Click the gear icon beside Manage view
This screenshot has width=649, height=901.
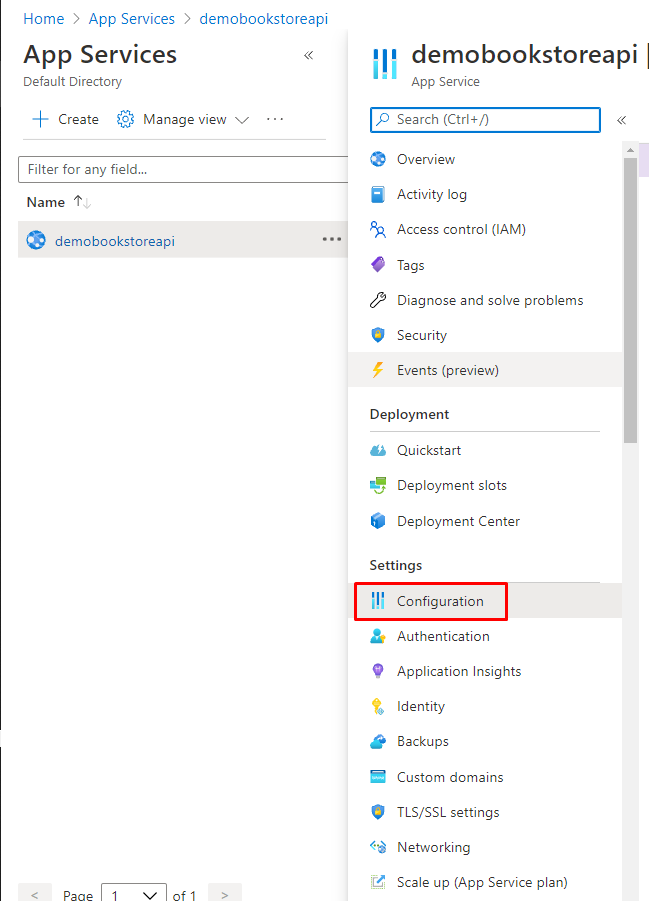(x=125, y=120)
